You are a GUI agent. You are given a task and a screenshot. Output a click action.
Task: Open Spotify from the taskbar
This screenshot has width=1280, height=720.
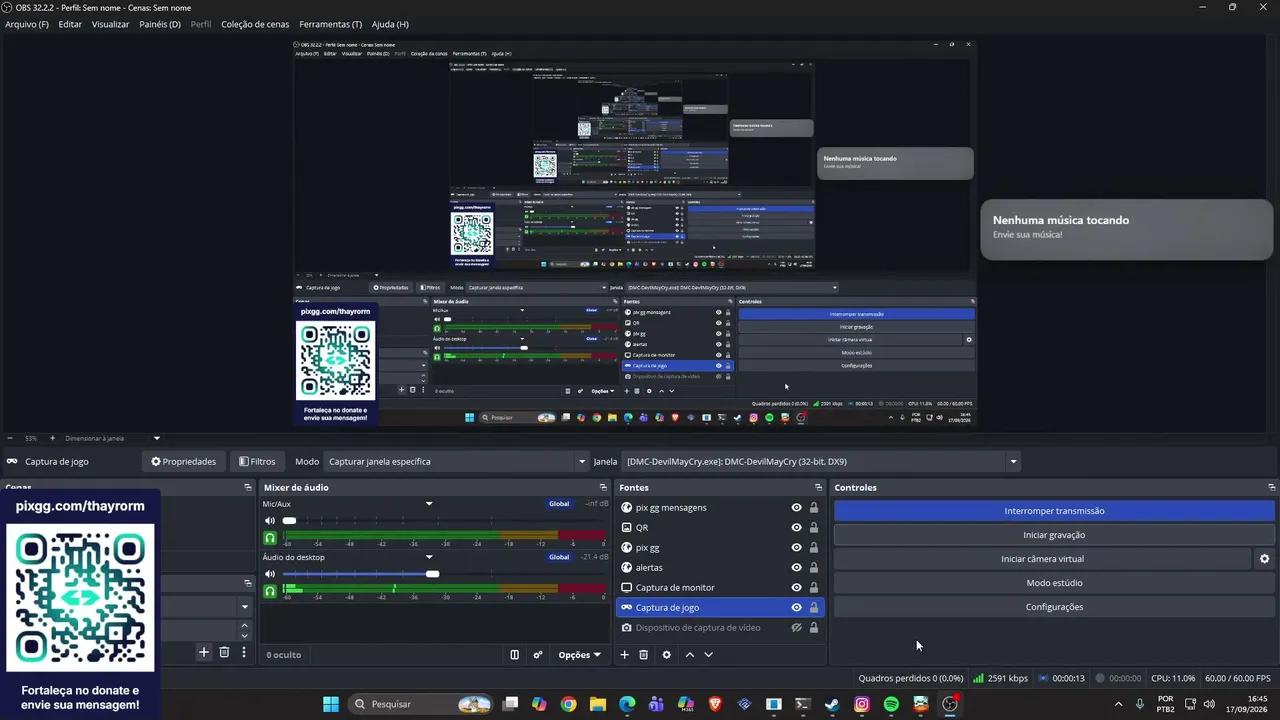[891, 704]
